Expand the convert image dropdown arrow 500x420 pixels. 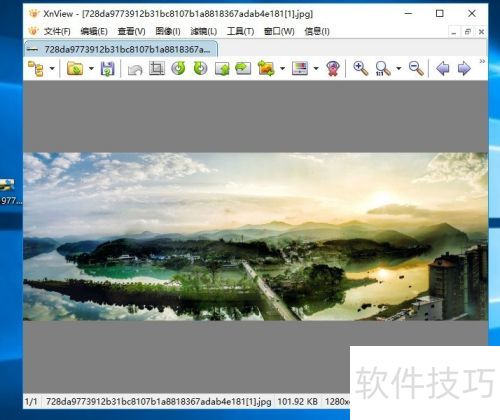coord(283,68)
